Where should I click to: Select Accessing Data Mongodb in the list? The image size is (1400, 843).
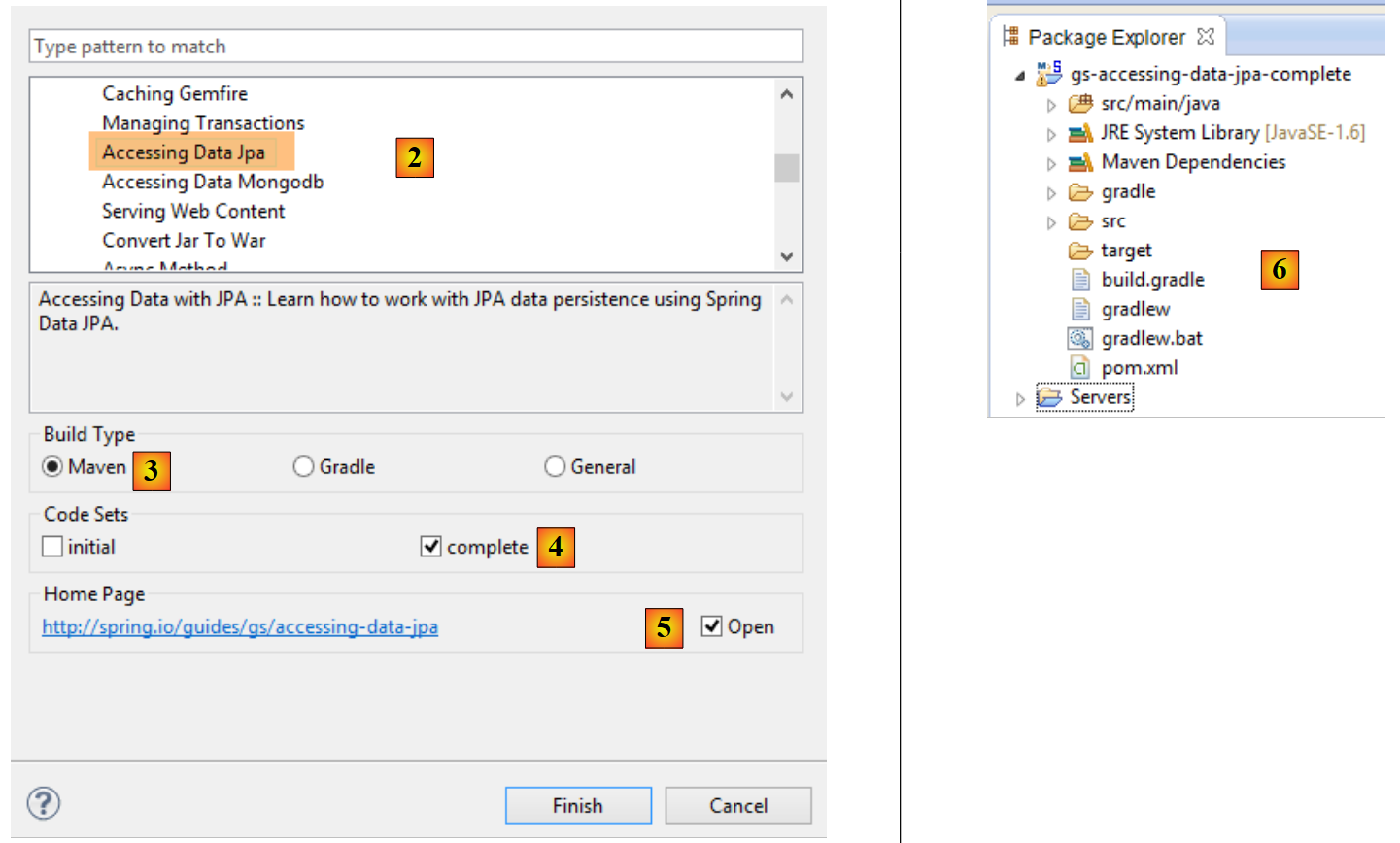[213, 182]
